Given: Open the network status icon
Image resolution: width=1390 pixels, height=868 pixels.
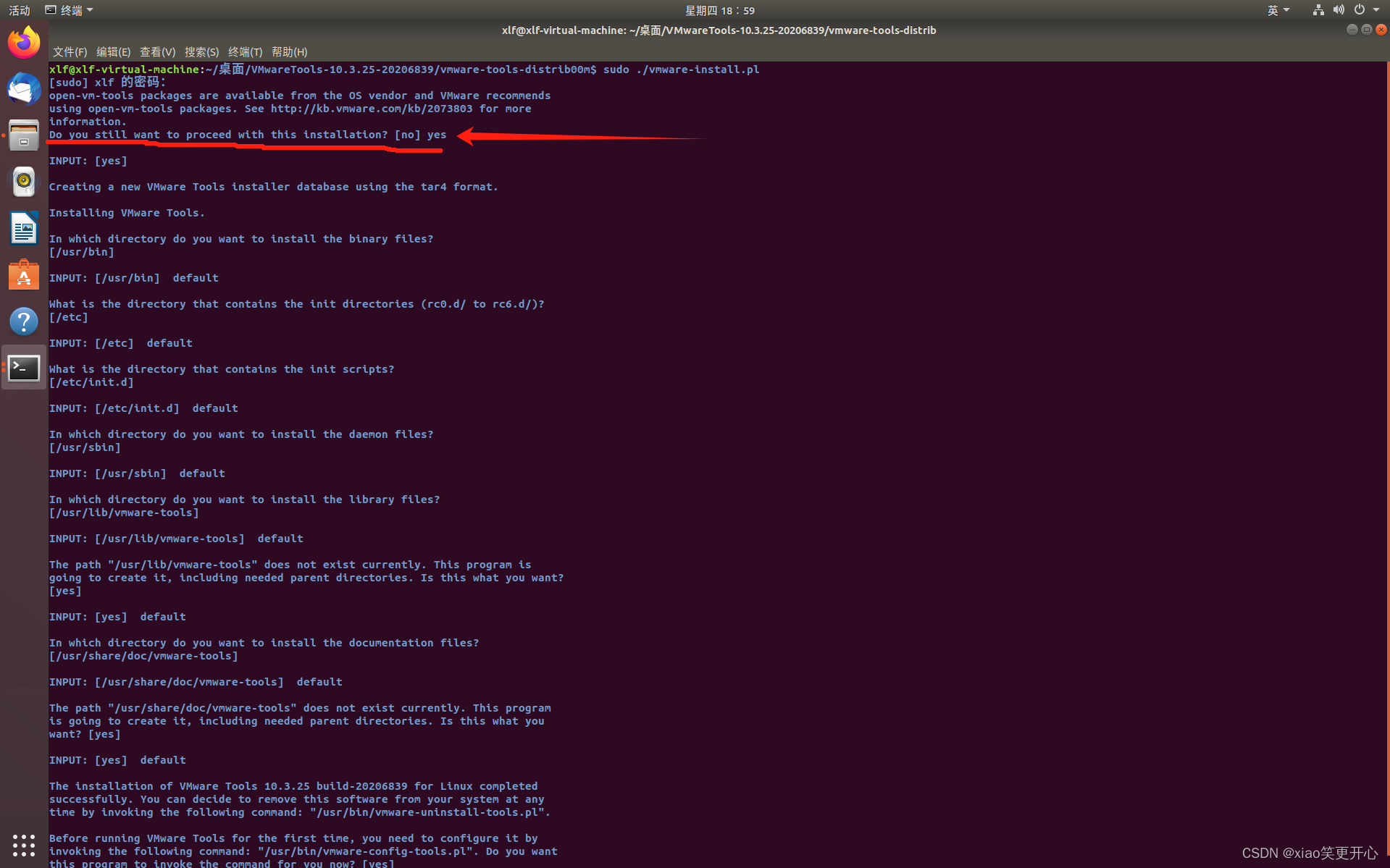Looking at the screenshot, I should tap(1318, 10).
